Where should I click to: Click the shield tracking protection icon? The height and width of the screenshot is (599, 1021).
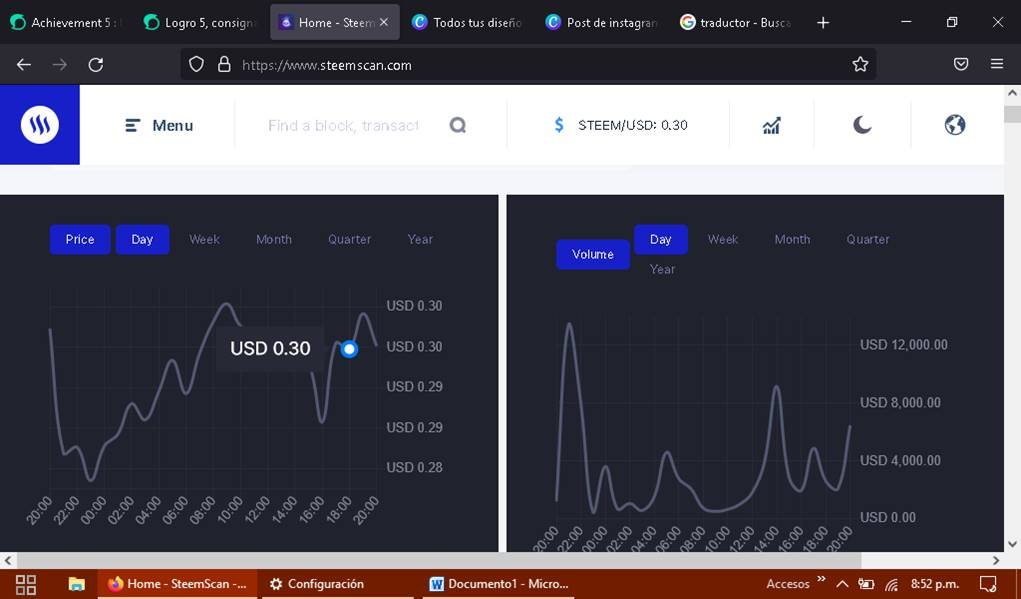pyautogui.click(x=196, y=64)
